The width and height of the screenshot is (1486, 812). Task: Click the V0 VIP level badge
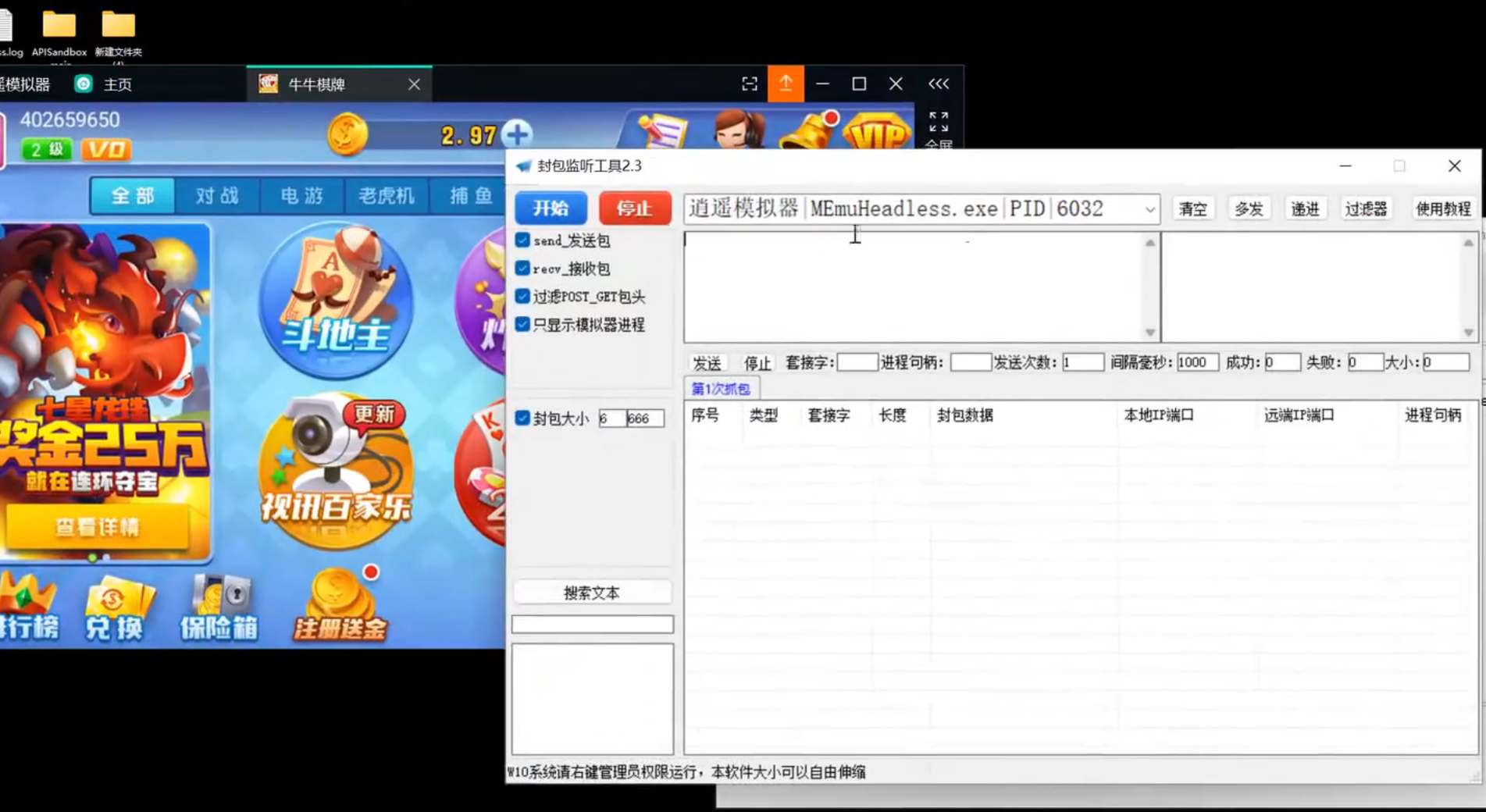tap(105, 149)
